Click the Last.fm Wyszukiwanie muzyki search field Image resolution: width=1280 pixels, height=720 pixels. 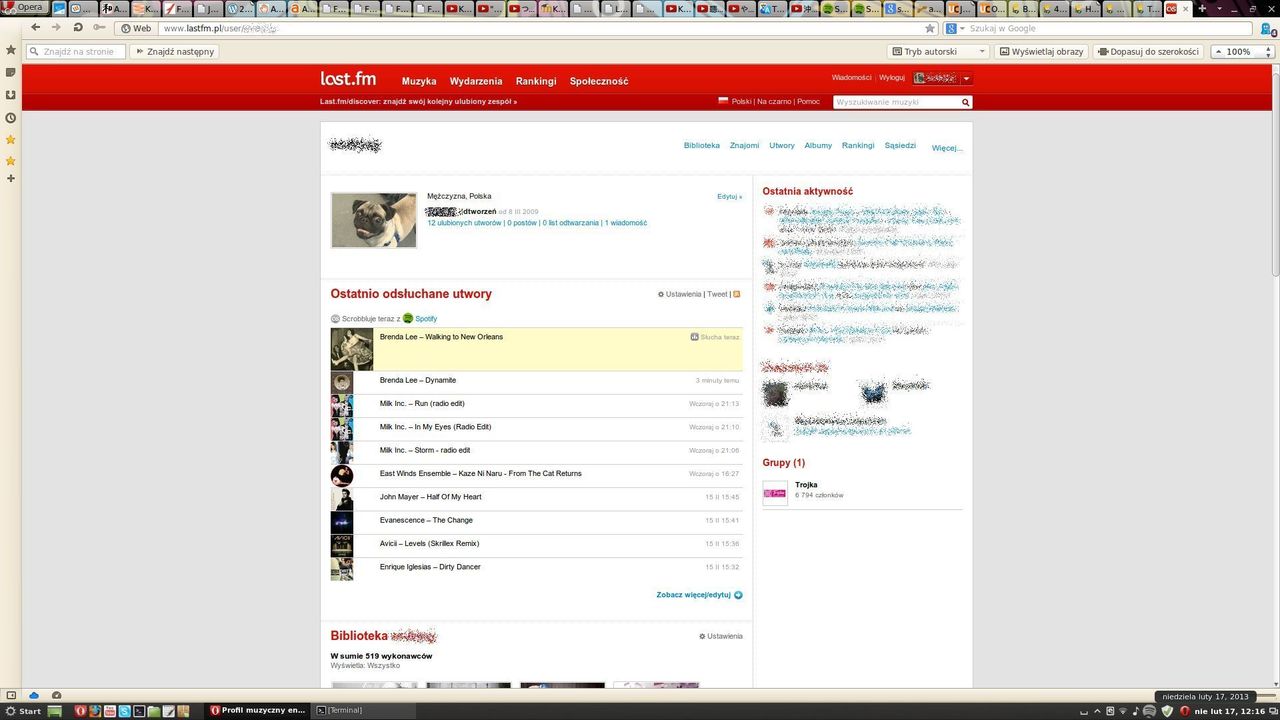click(x=896, y=102)
